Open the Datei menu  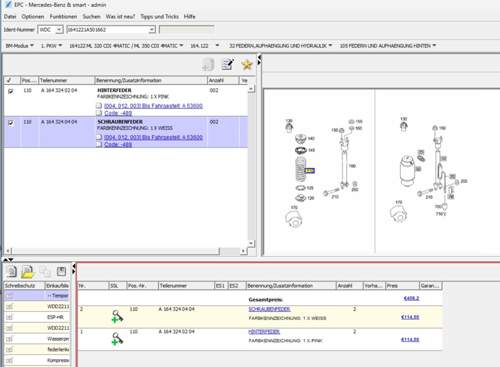(10, 16)
